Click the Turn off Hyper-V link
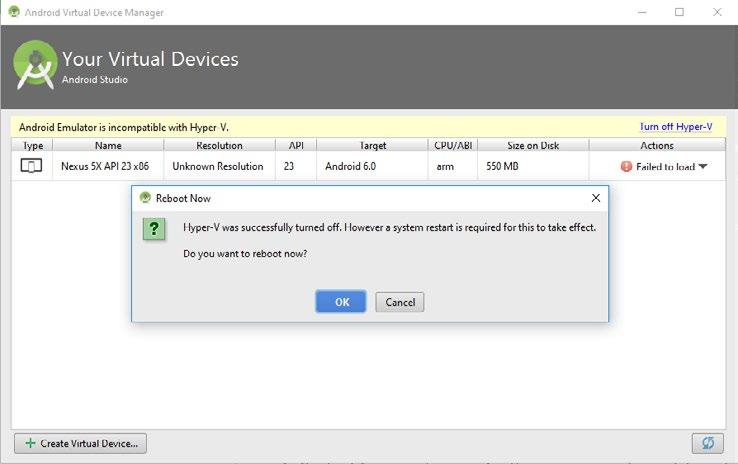Image resolution: width=738 pixels, height=464 pixels. click(x=676, y=127)
